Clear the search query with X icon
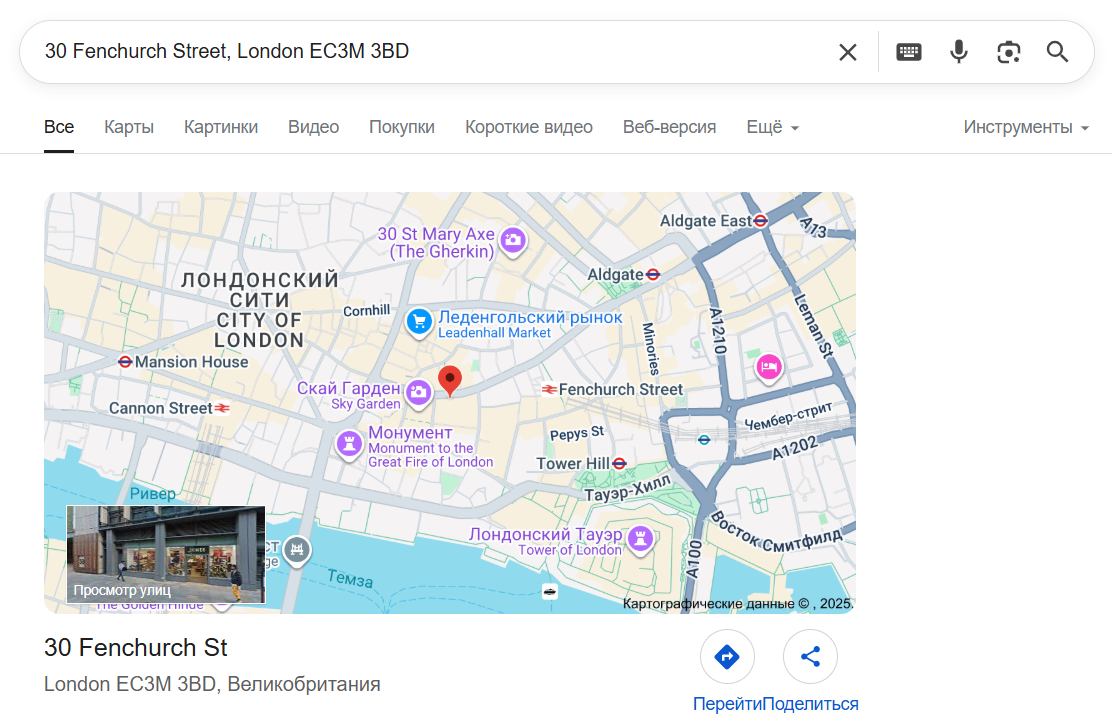The width and height of the screenshot is (1112, 726). coord(847,52)
